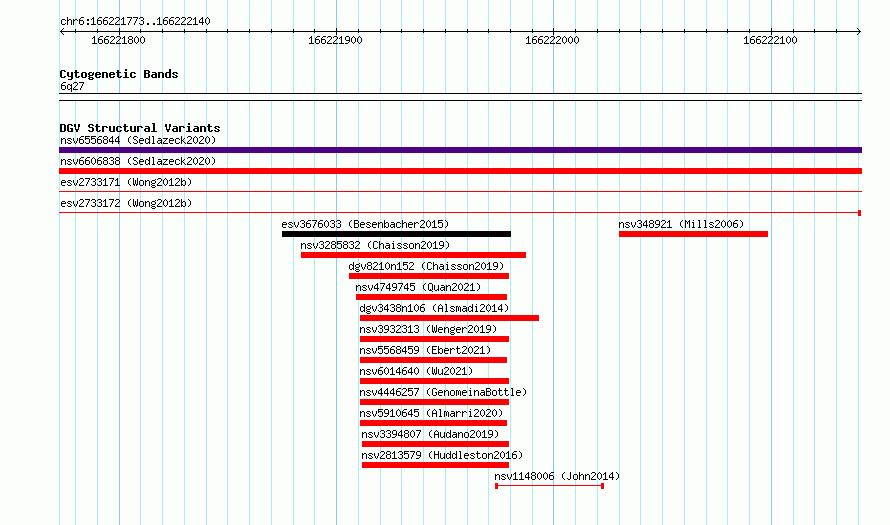Click the left arrowhead of the ruler
890x525 pixels.
[x=62, y=32]
